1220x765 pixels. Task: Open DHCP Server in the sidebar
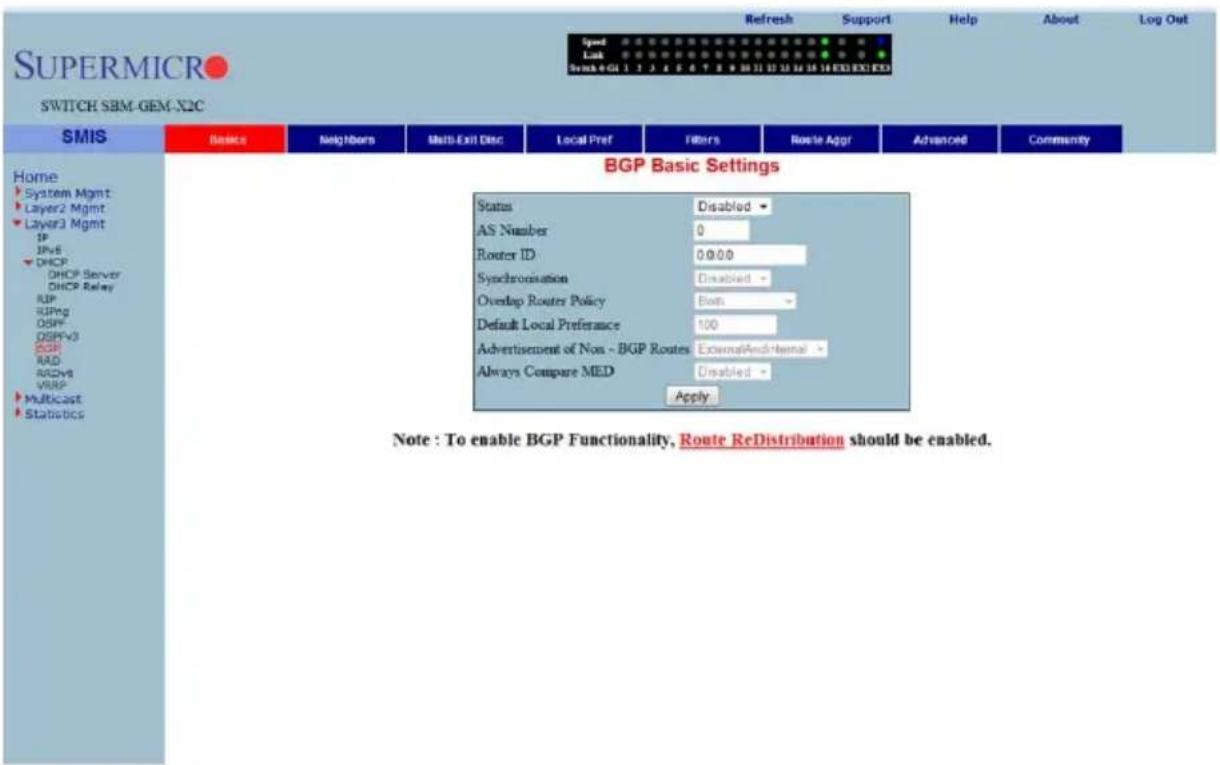tap(84, 274)
